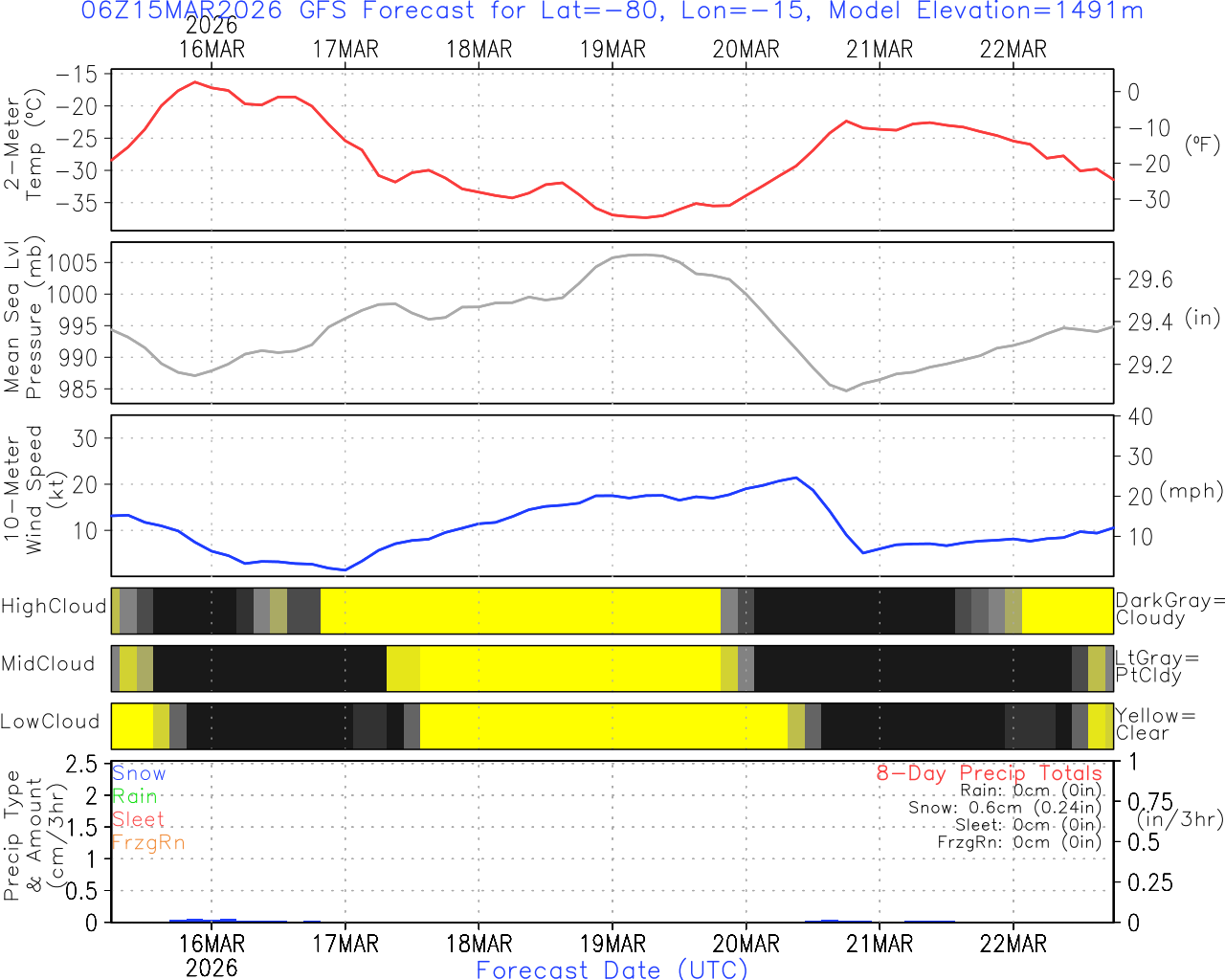Viewport: 1225px width, 980px height.
Task: Select the 19MAR label on the top axis
Action: click(x=612, y=50)
